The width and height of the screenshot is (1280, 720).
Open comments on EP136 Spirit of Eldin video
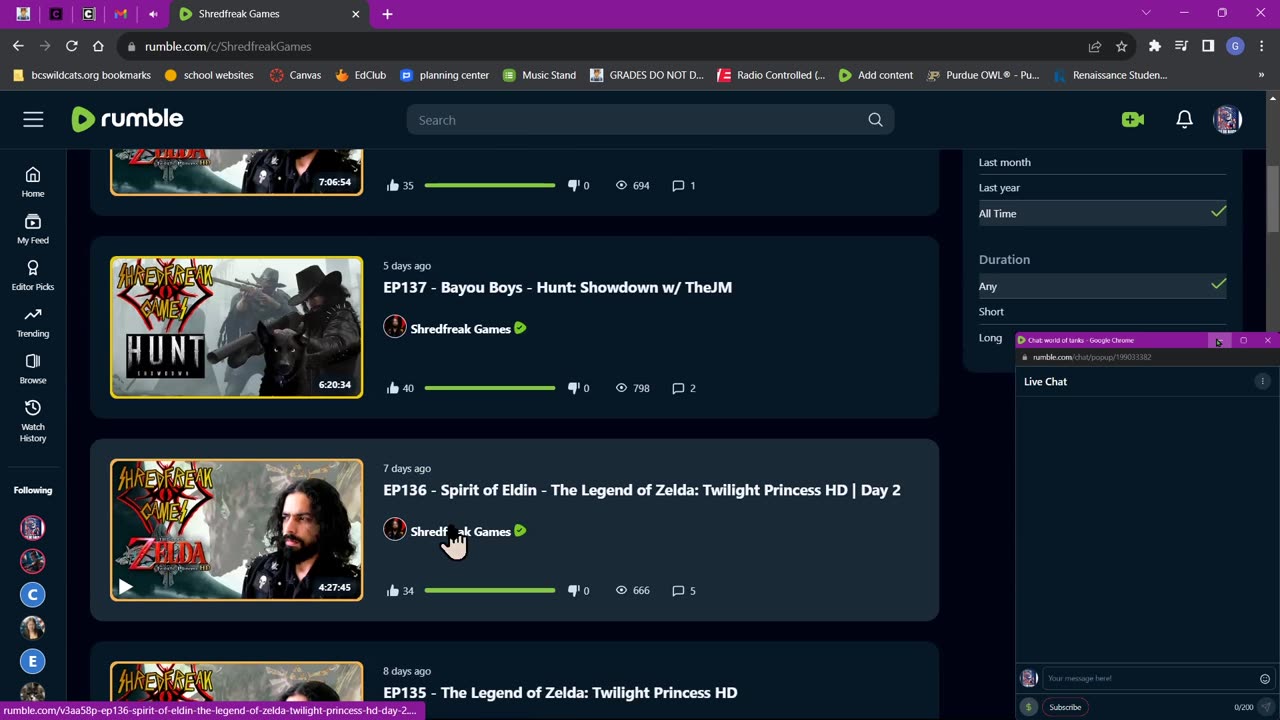(684, 591)
